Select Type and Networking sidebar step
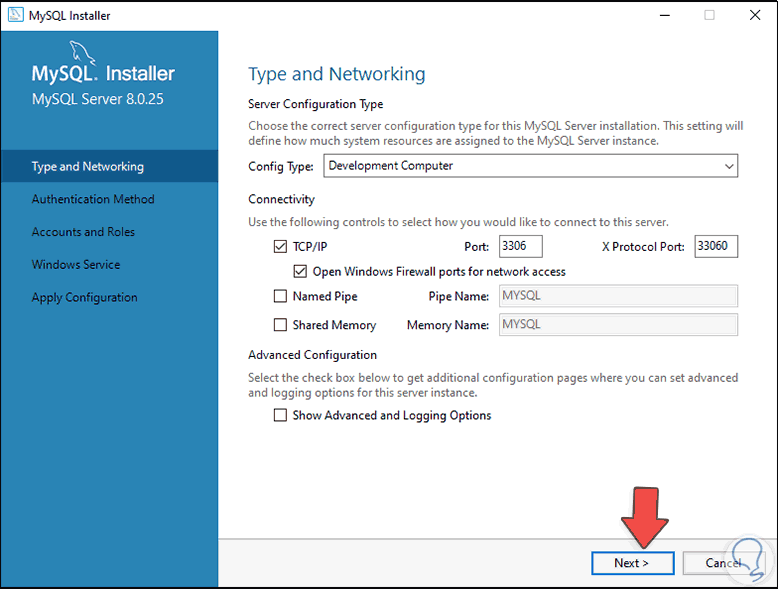This screenshot has width=778, height=589. click(109, 166)
